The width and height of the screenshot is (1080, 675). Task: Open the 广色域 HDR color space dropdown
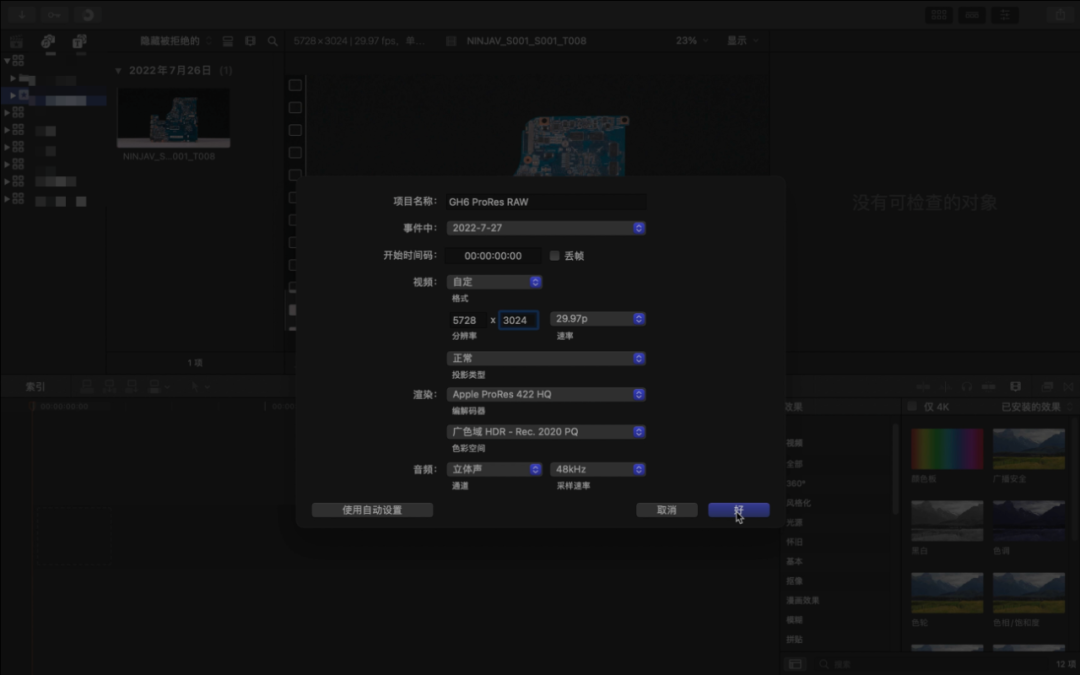546,432
